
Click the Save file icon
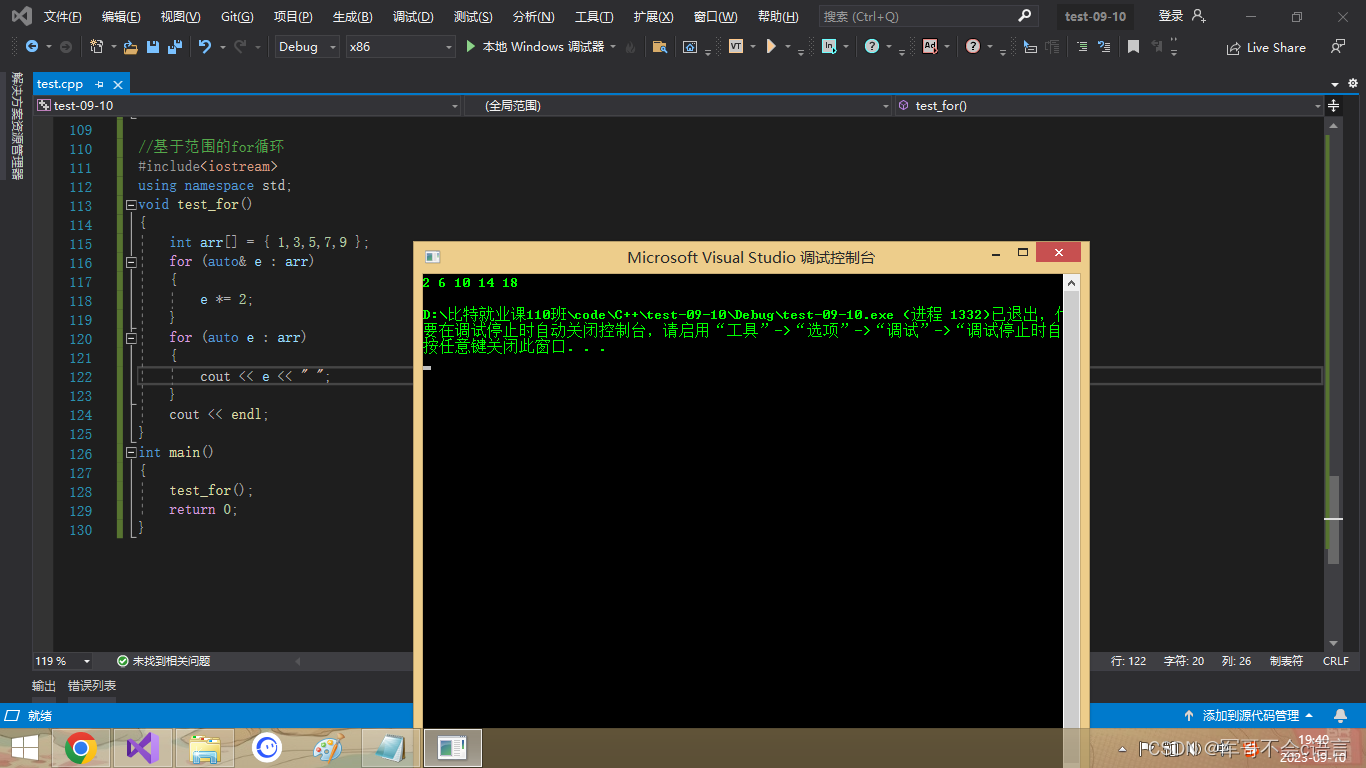tap(153, 47)
